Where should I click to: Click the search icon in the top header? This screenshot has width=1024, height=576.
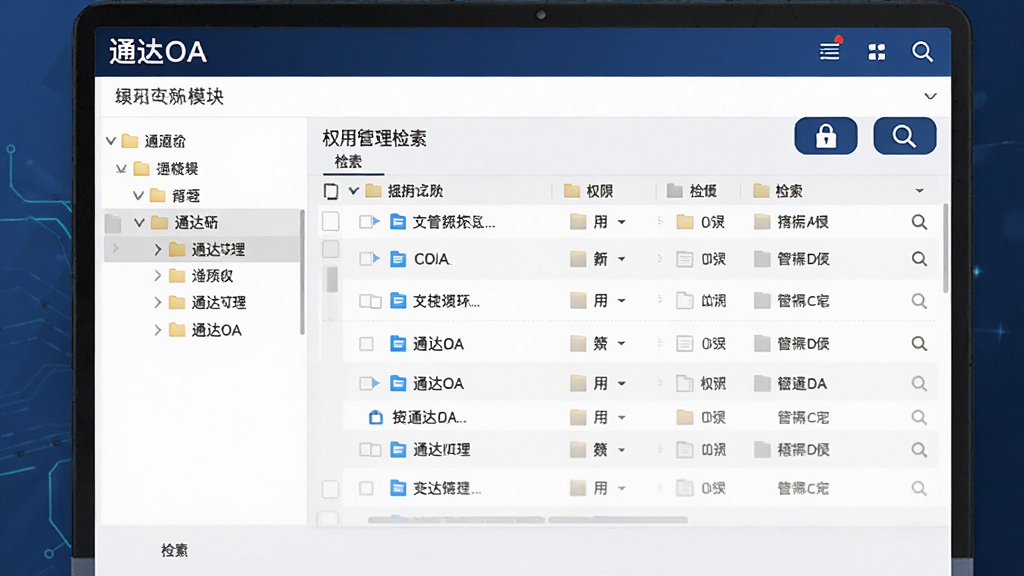click(x=922, y=52)
